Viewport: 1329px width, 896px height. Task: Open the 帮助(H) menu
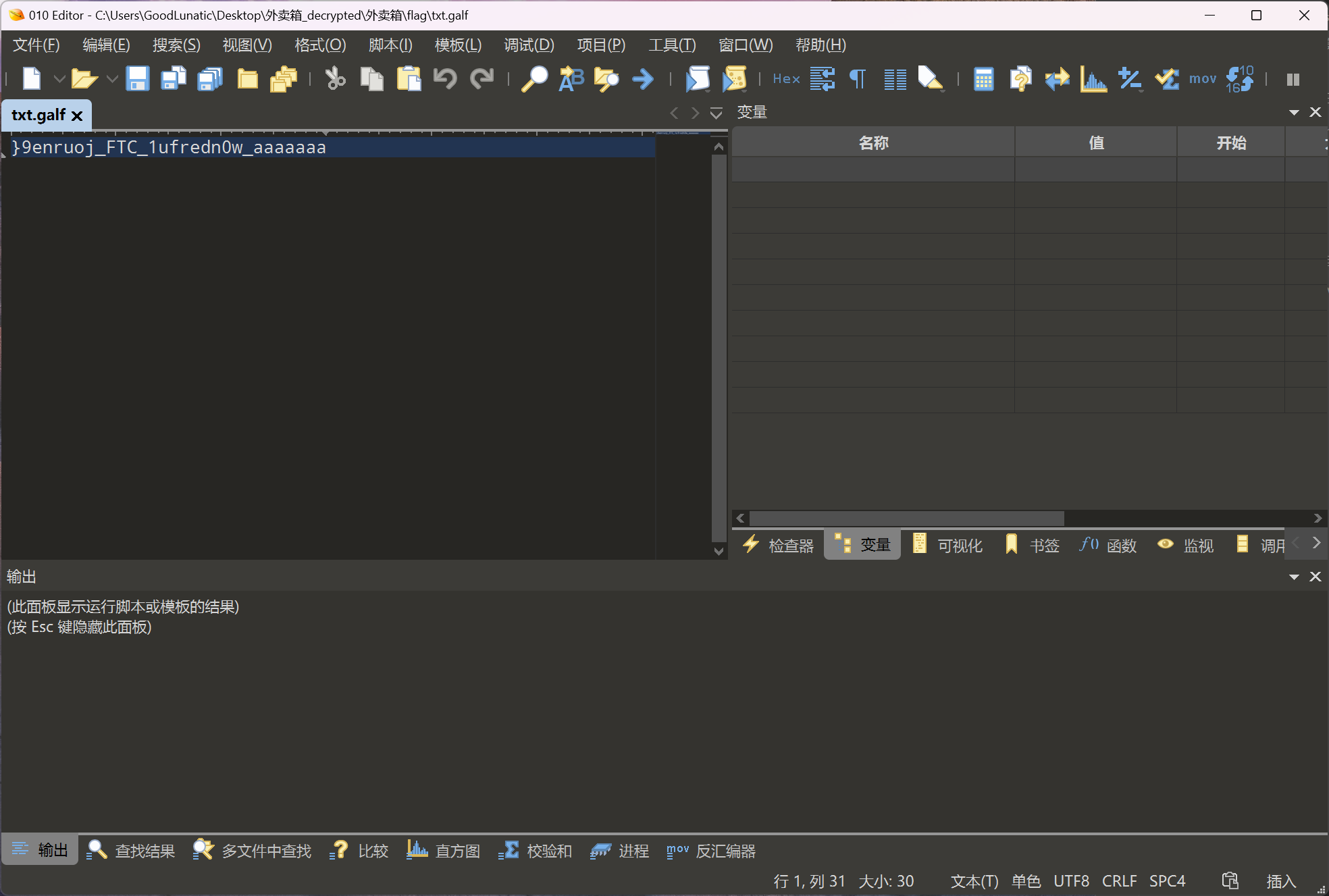(820, 45)
